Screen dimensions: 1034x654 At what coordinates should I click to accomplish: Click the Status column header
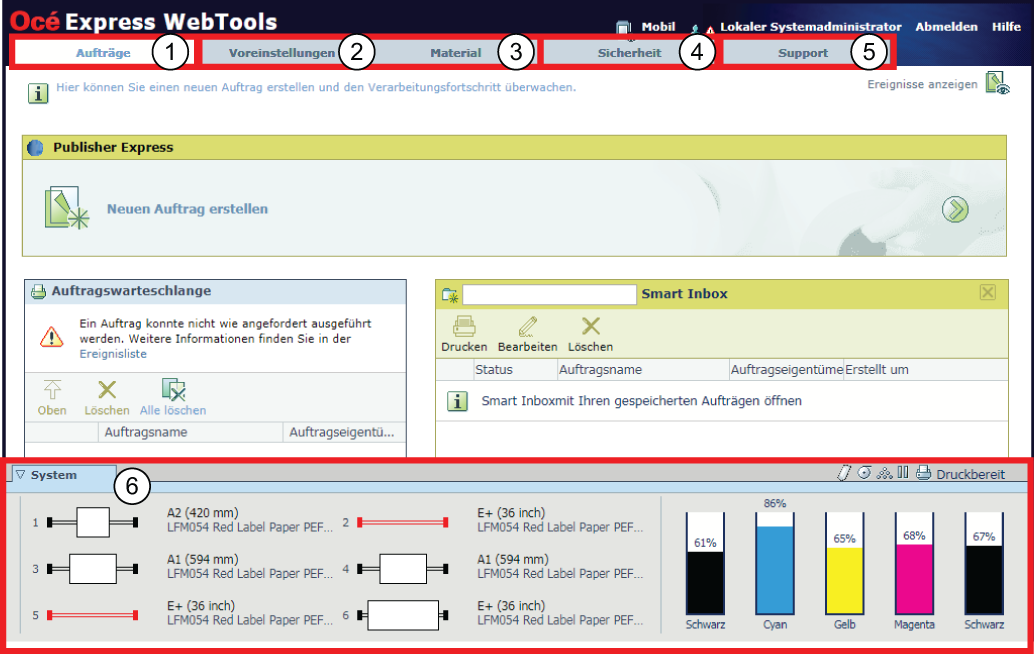515,370
